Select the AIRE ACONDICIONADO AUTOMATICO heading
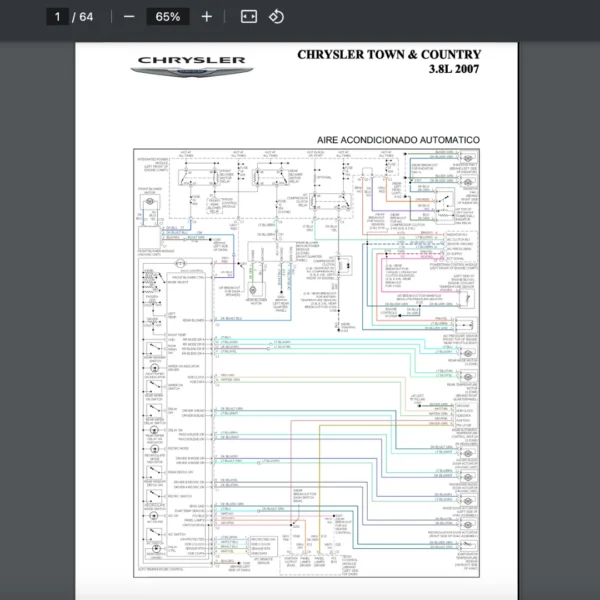 click(398, 139)
